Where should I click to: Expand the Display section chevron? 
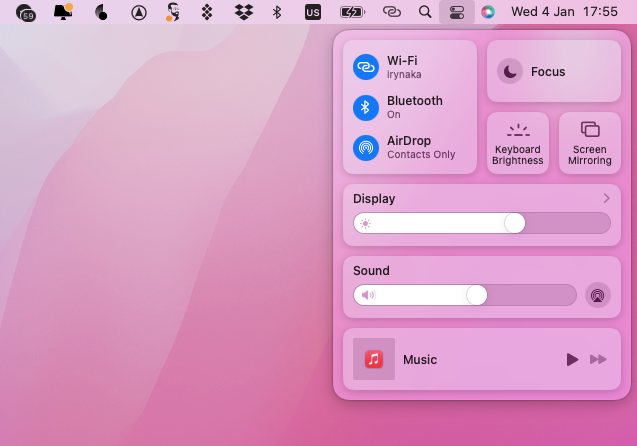[606, 199]
